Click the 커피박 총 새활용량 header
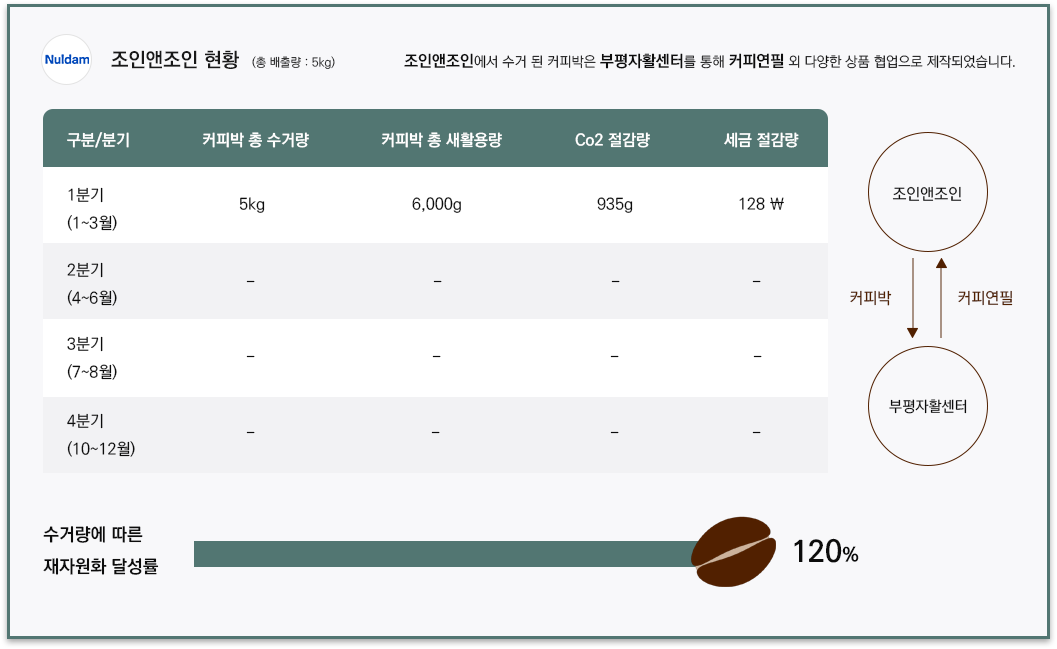This screenshot has height=649, width=1057. [x=442, y=140]
